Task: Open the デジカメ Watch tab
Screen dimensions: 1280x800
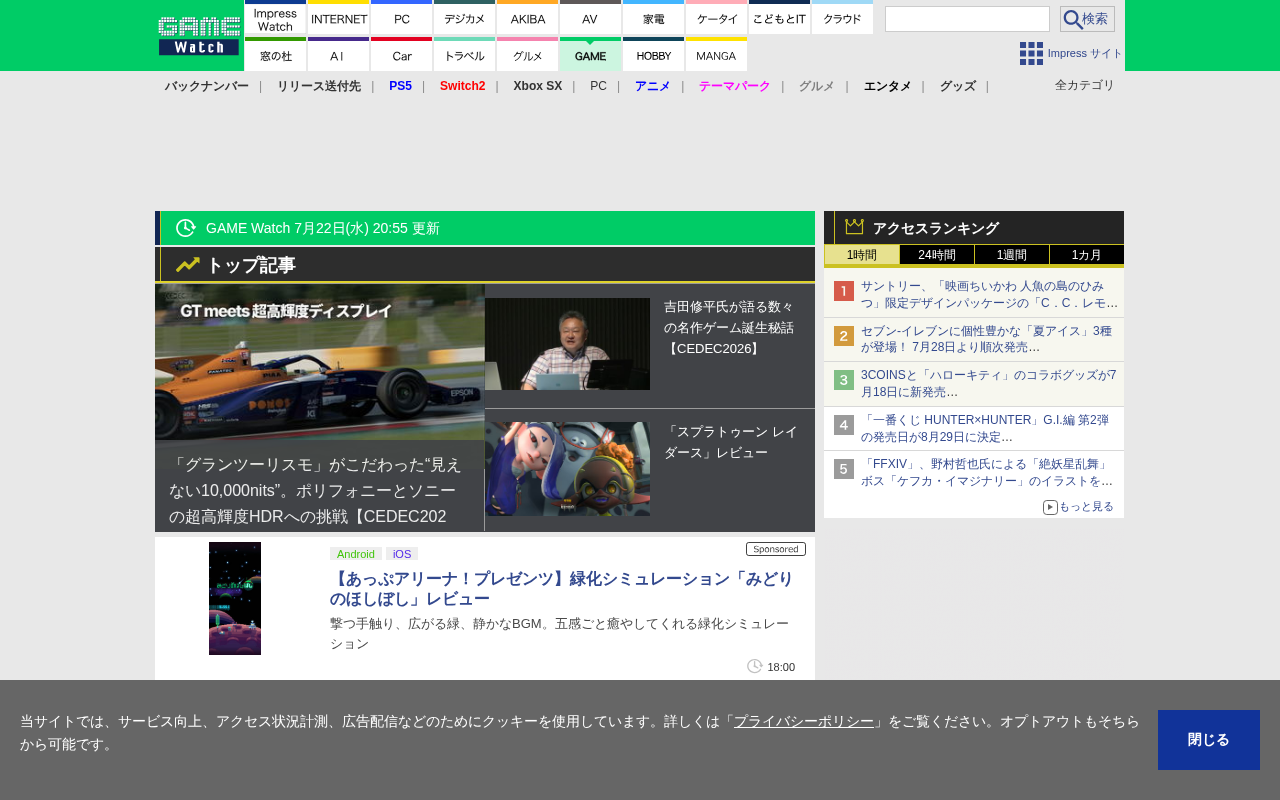Action: coord(464,17)
